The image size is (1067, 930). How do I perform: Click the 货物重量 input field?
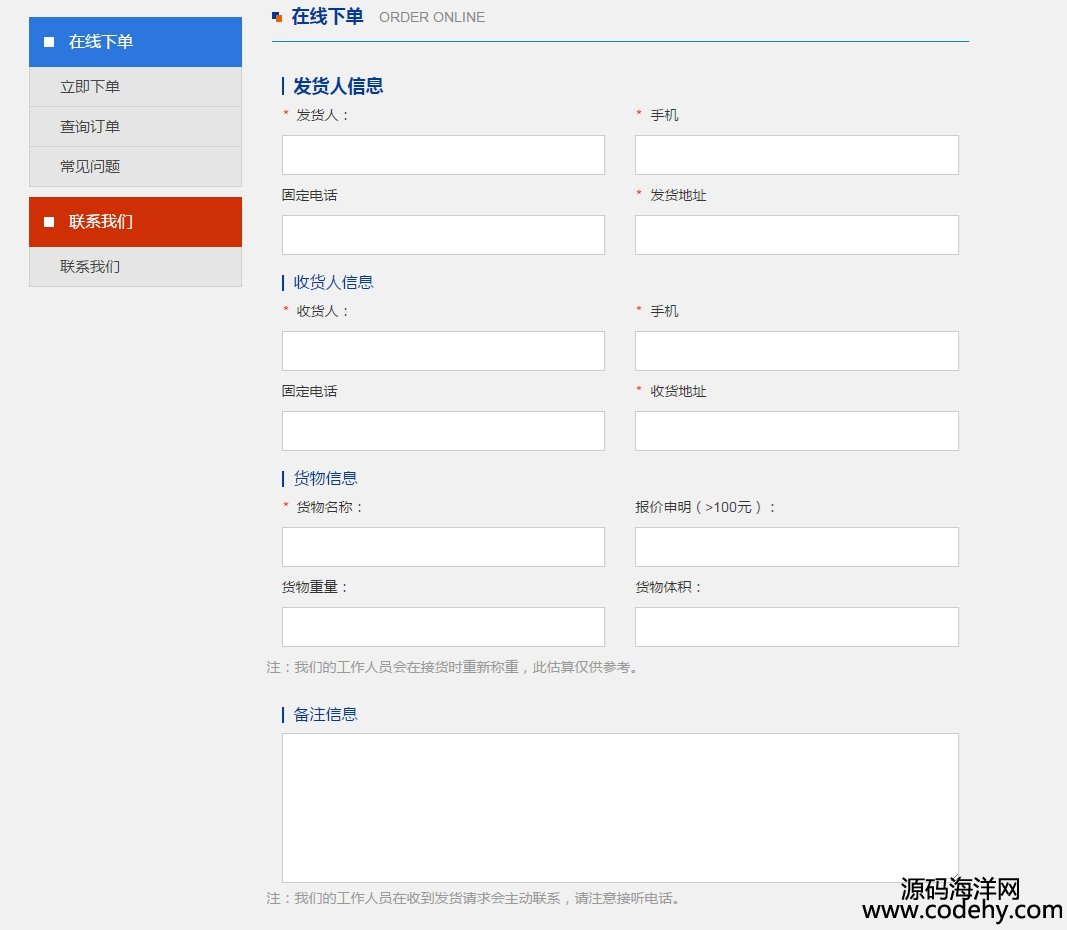click(x=443, y=627)
